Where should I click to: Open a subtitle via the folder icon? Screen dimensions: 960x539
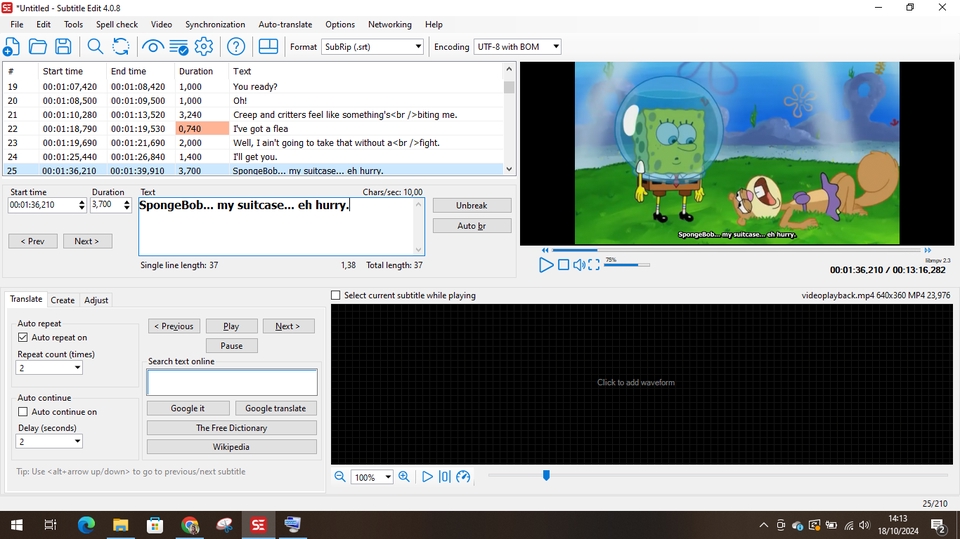coord(37,47)
